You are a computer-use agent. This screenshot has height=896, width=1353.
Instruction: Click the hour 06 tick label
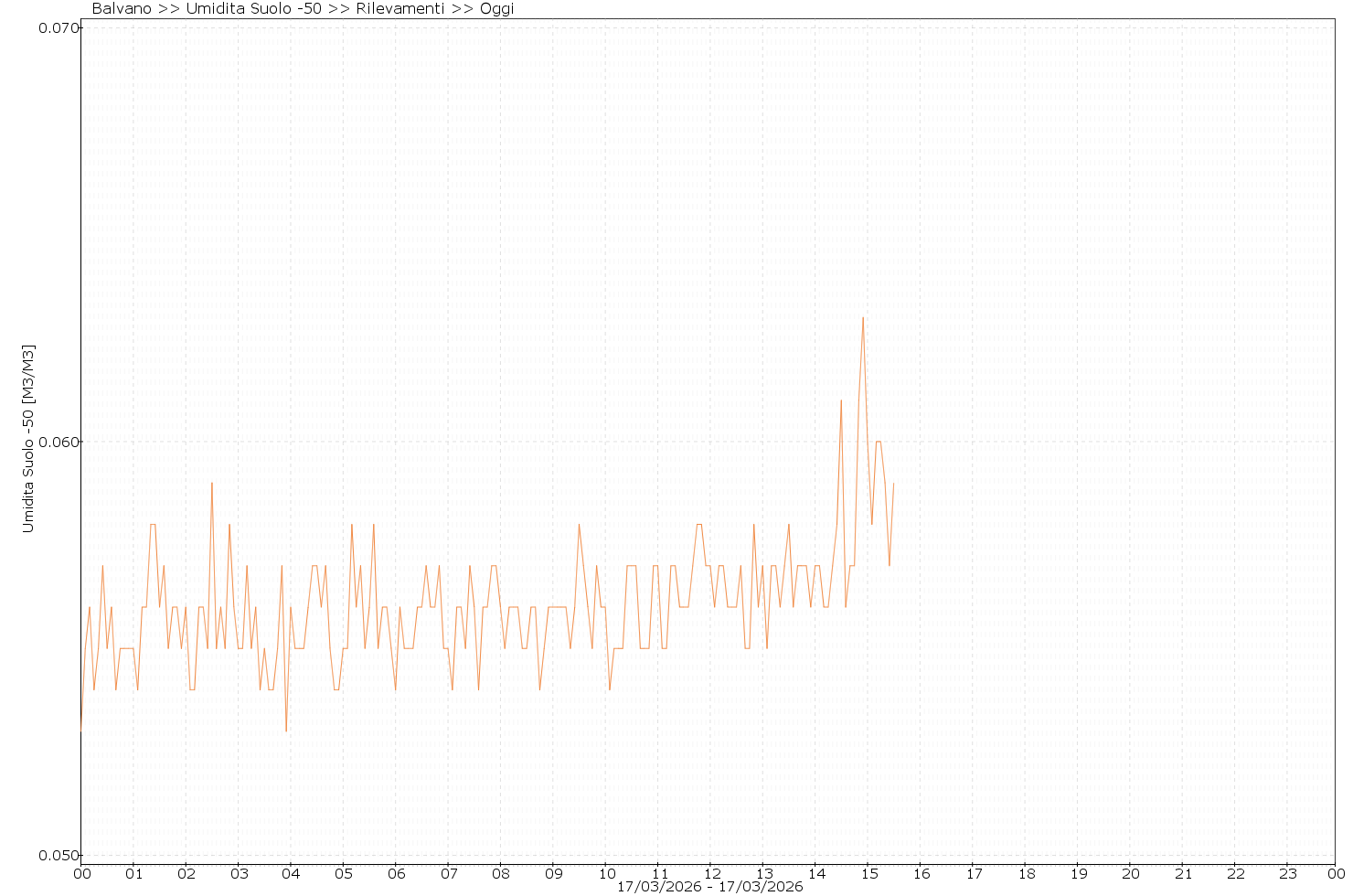coord(396,872)
